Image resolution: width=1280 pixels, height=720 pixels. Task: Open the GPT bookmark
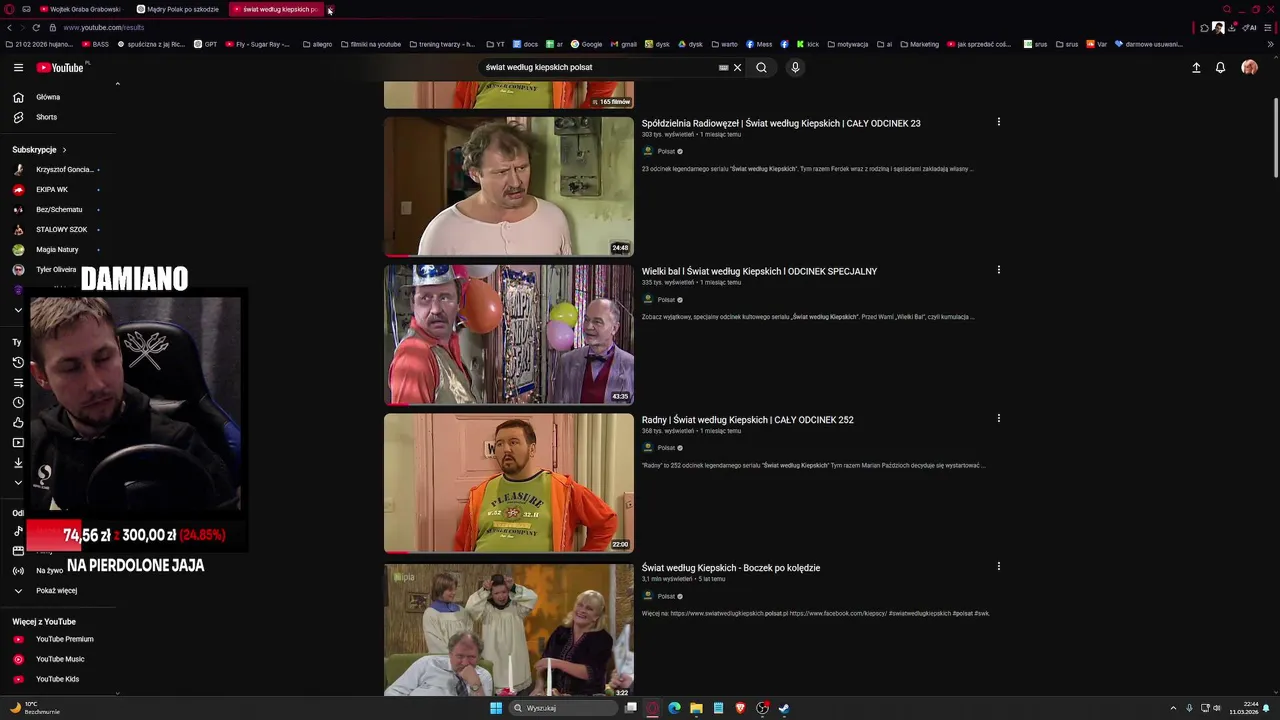coord(205,44)
